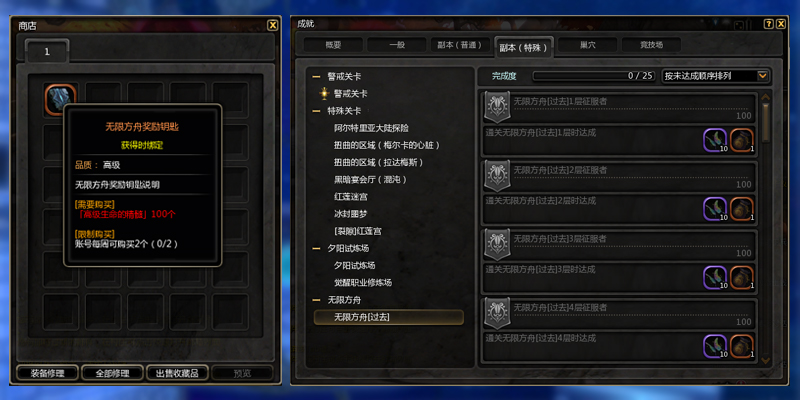Collapse the 特殊关卡 category group
The width and height of the screenshot is (800, 400).
pyautogui.click(x=316, y=111)
